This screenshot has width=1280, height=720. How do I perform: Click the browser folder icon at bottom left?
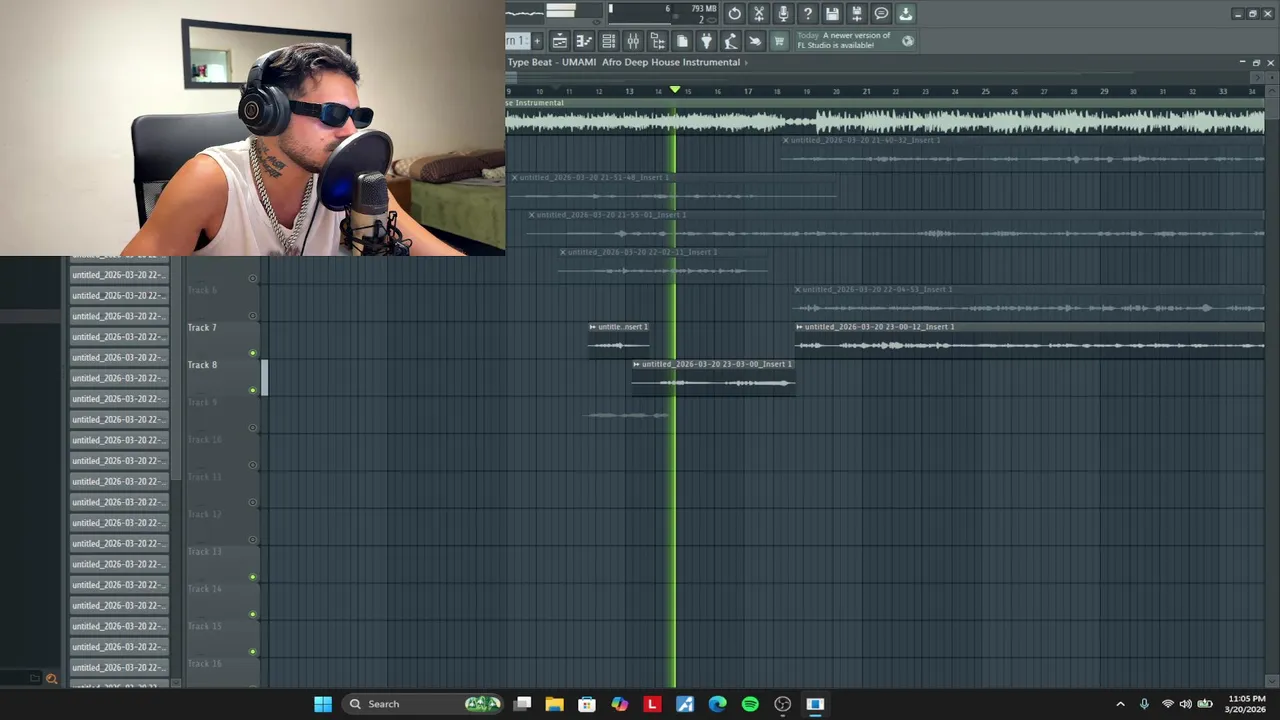[x=34, y=678]
